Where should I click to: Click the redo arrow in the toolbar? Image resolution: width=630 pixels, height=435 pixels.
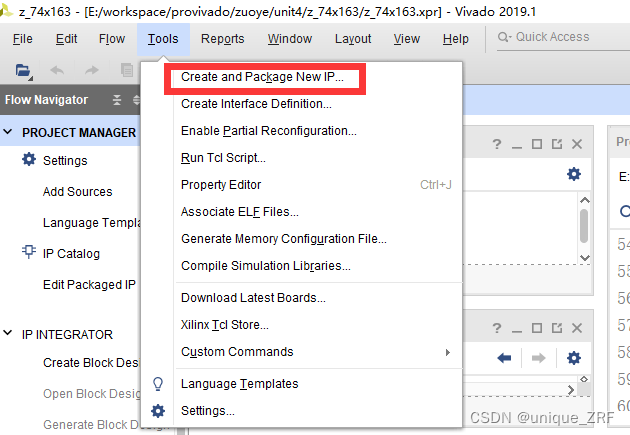click(92, 71)
